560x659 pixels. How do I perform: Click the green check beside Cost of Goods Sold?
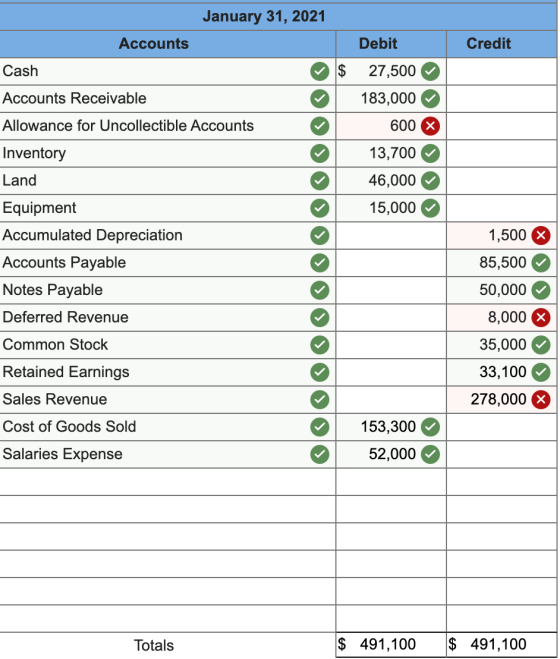pyautogui.click(x=320, y=426)
